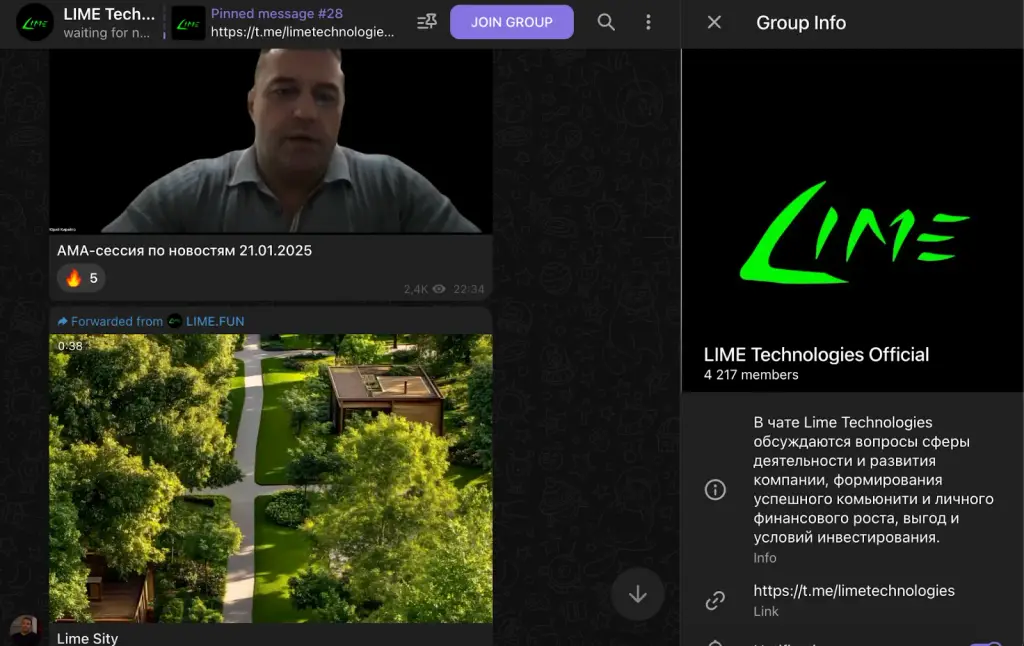Open the three-dot more options menu
The width and height of the screenshot is (1024, 646).
click(648, 22)
